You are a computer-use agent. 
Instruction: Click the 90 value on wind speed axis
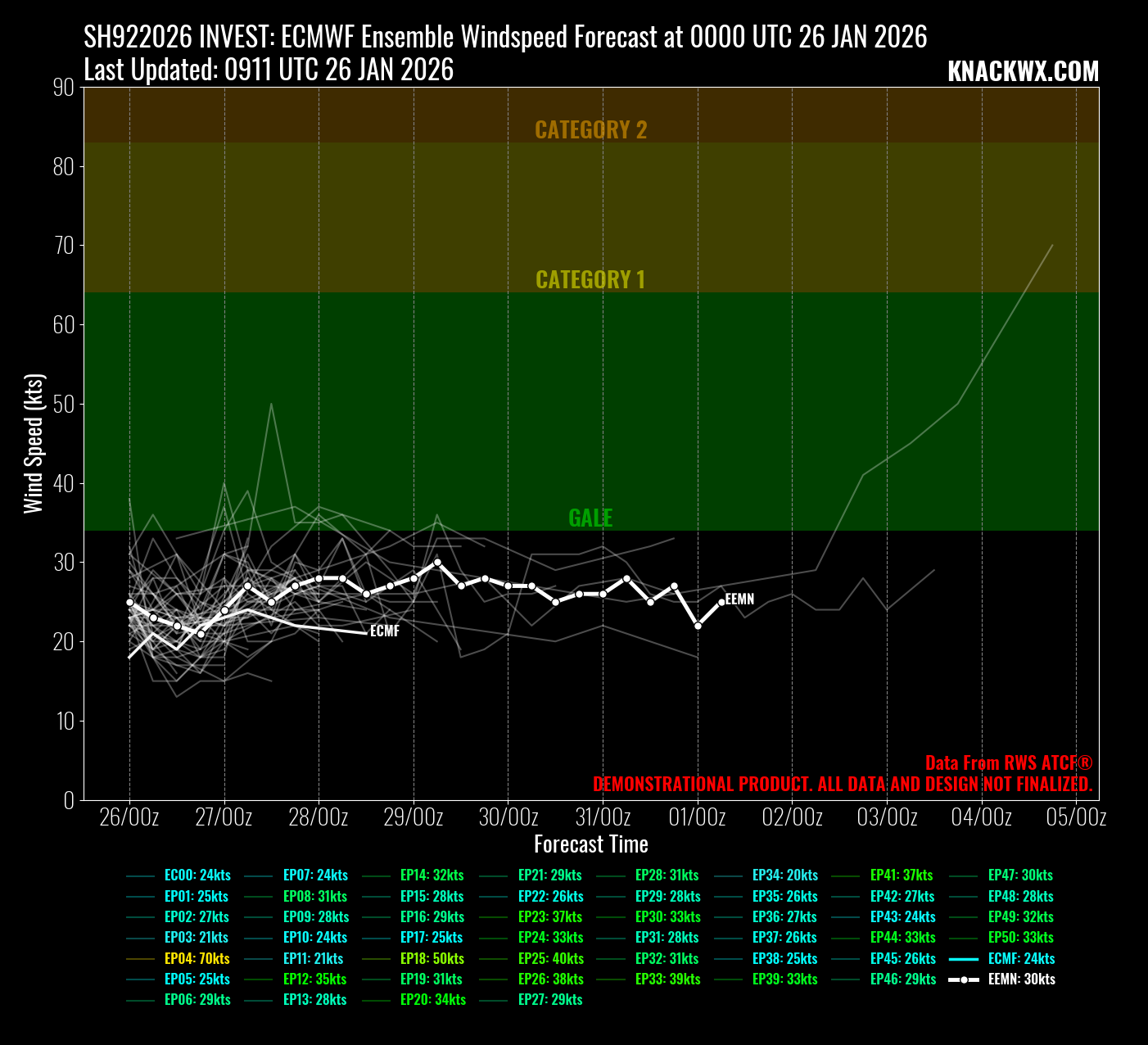[64, 88]
